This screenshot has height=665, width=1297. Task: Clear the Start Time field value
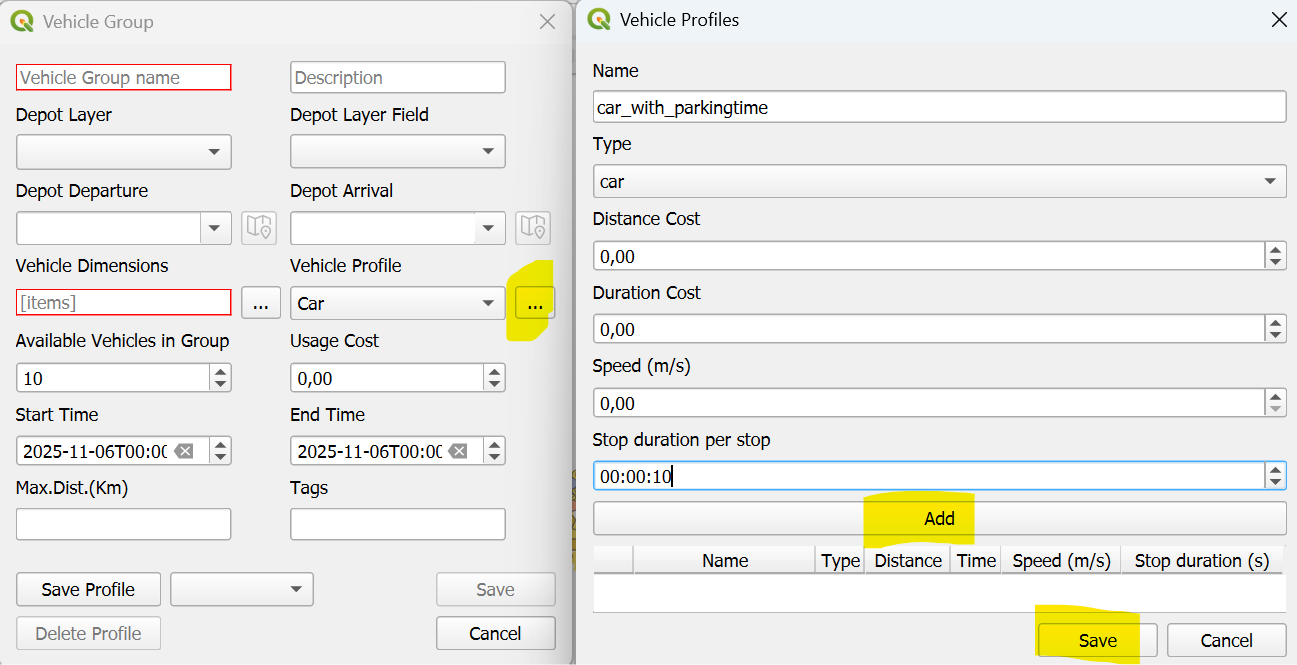point(184,451)
